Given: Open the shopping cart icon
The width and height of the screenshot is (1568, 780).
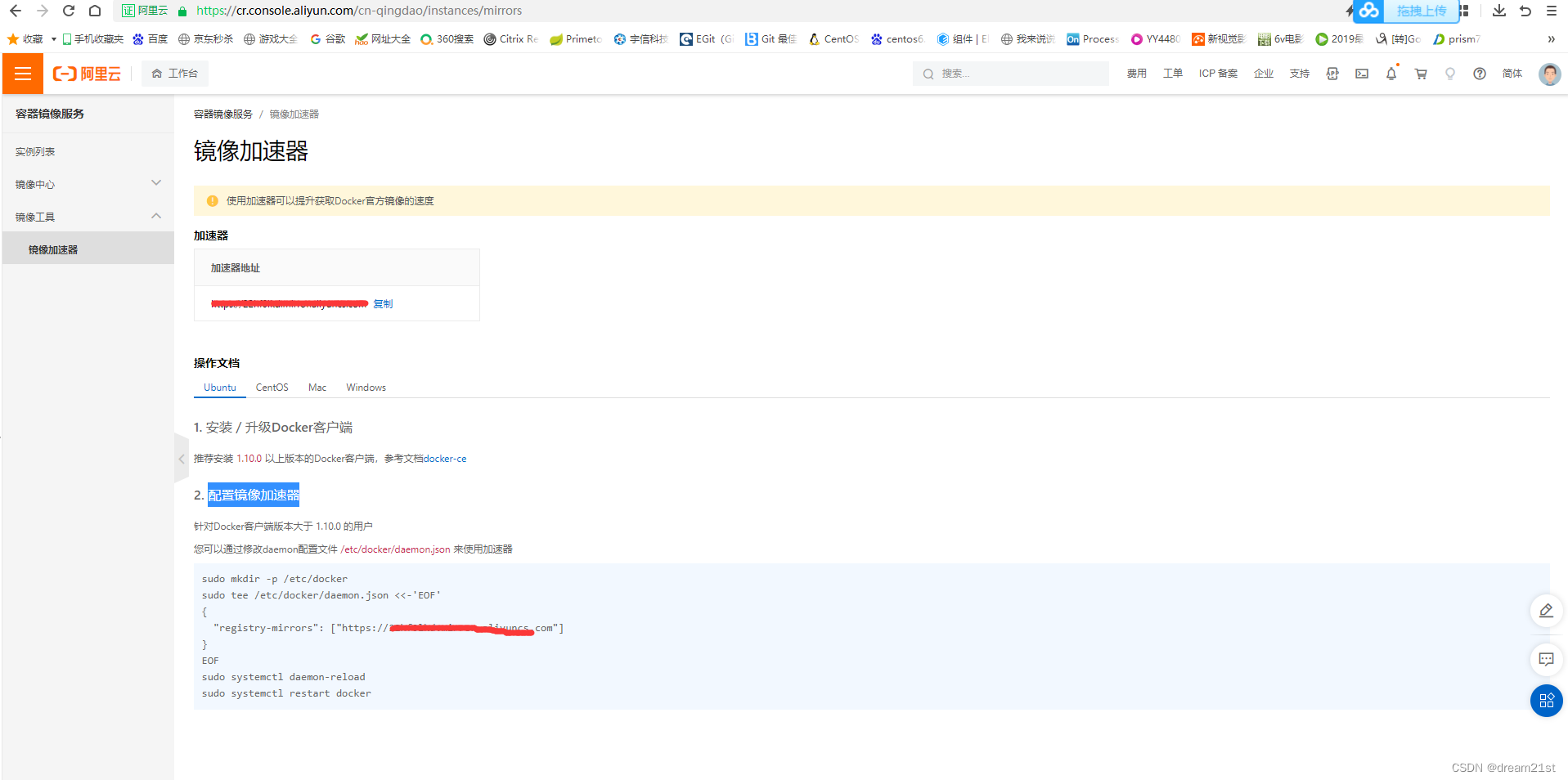Looking at the screenshot, I should (1421, 74).
